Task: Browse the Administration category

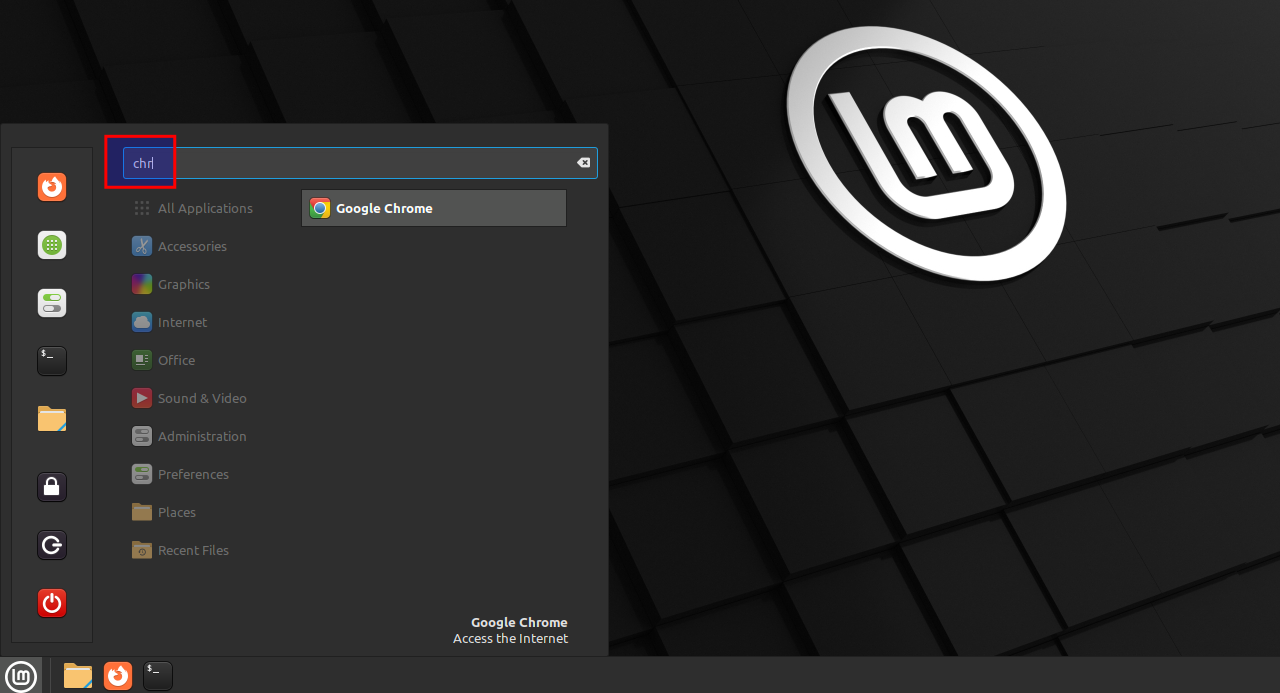Action: tap(201, 436)
